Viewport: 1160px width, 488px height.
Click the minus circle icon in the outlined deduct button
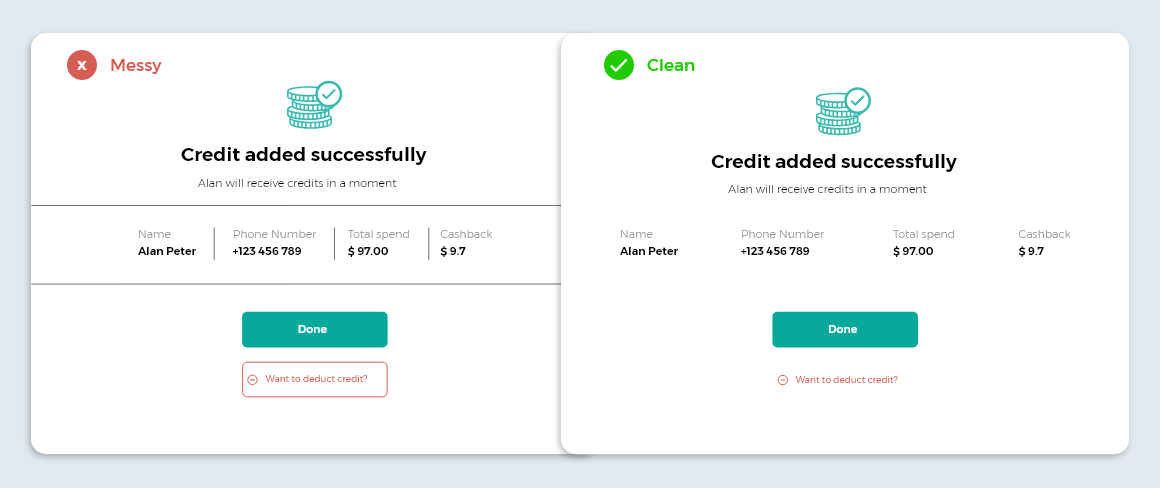pos(253,380)
